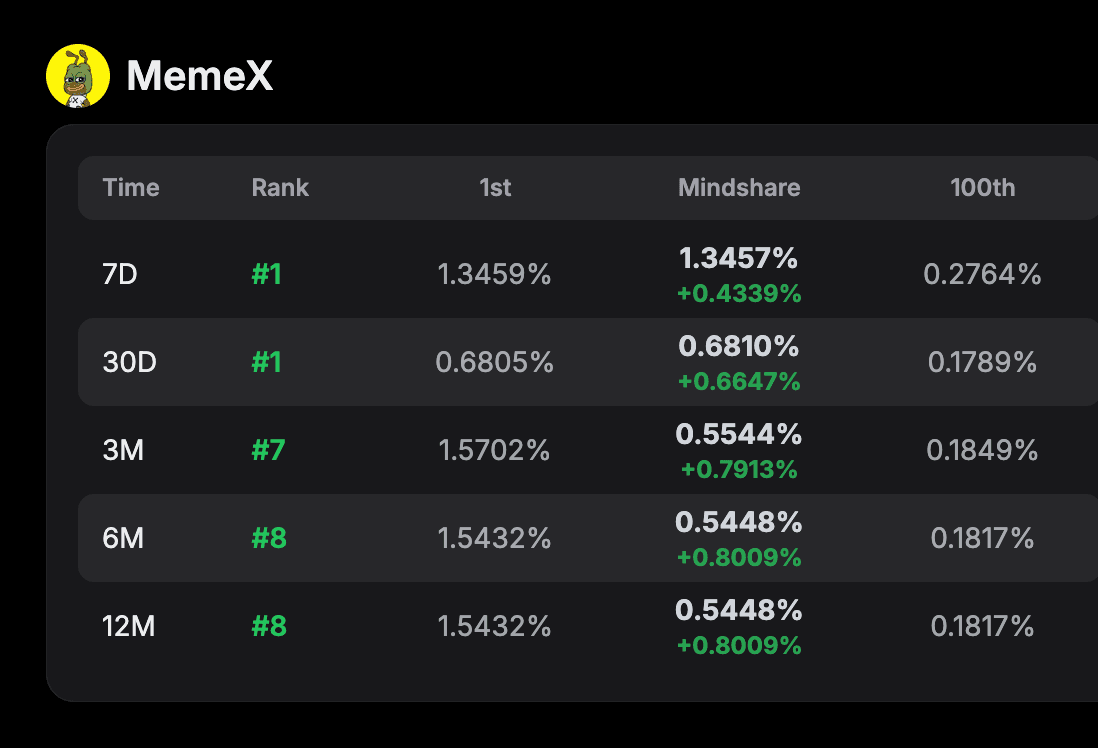Click the 1st column header
1098x748 pixels.
click(x=495, y=188)
